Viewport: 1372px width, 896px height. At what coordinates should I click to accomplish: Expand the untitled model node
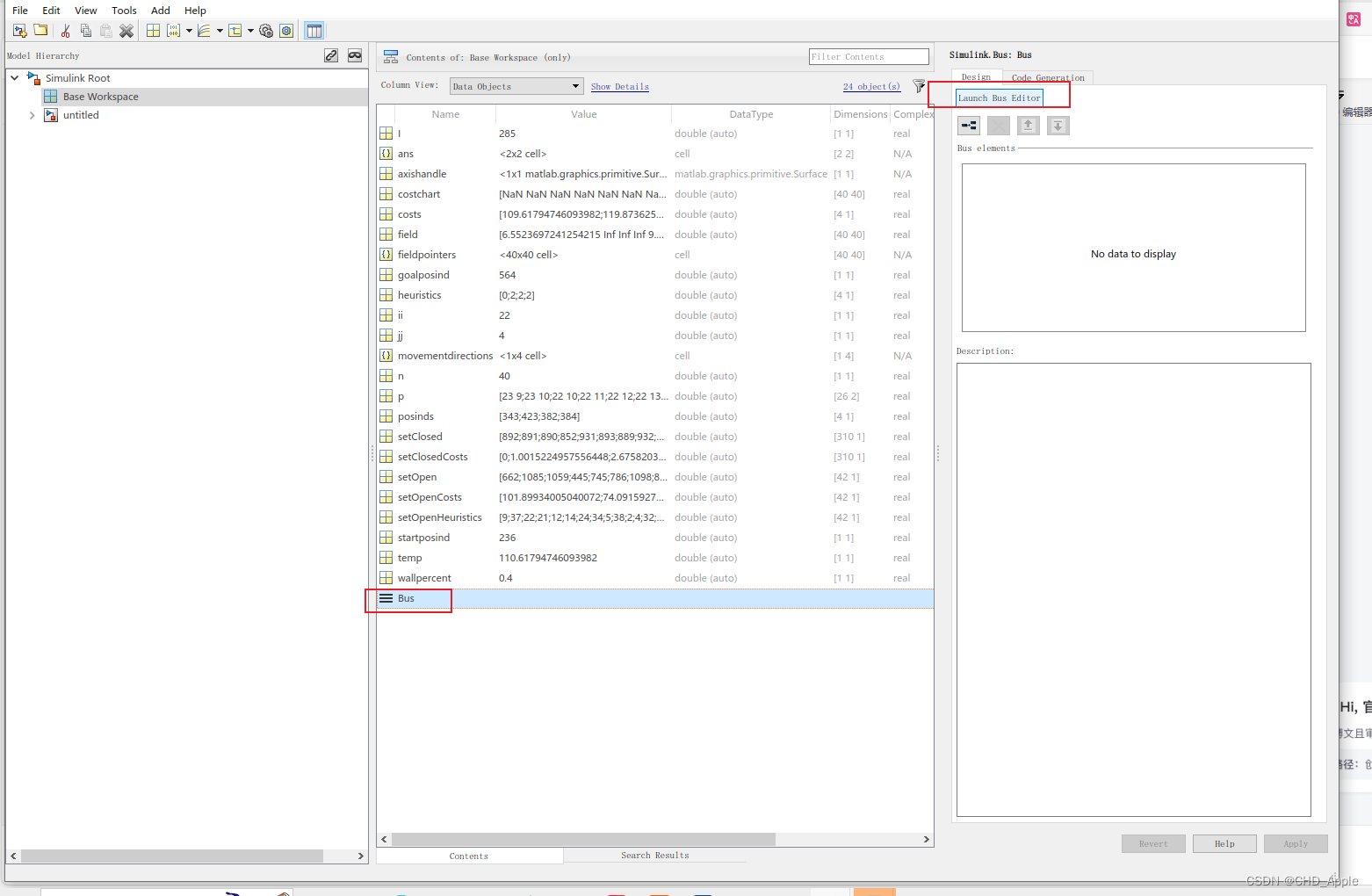click(x=32, y=114)
